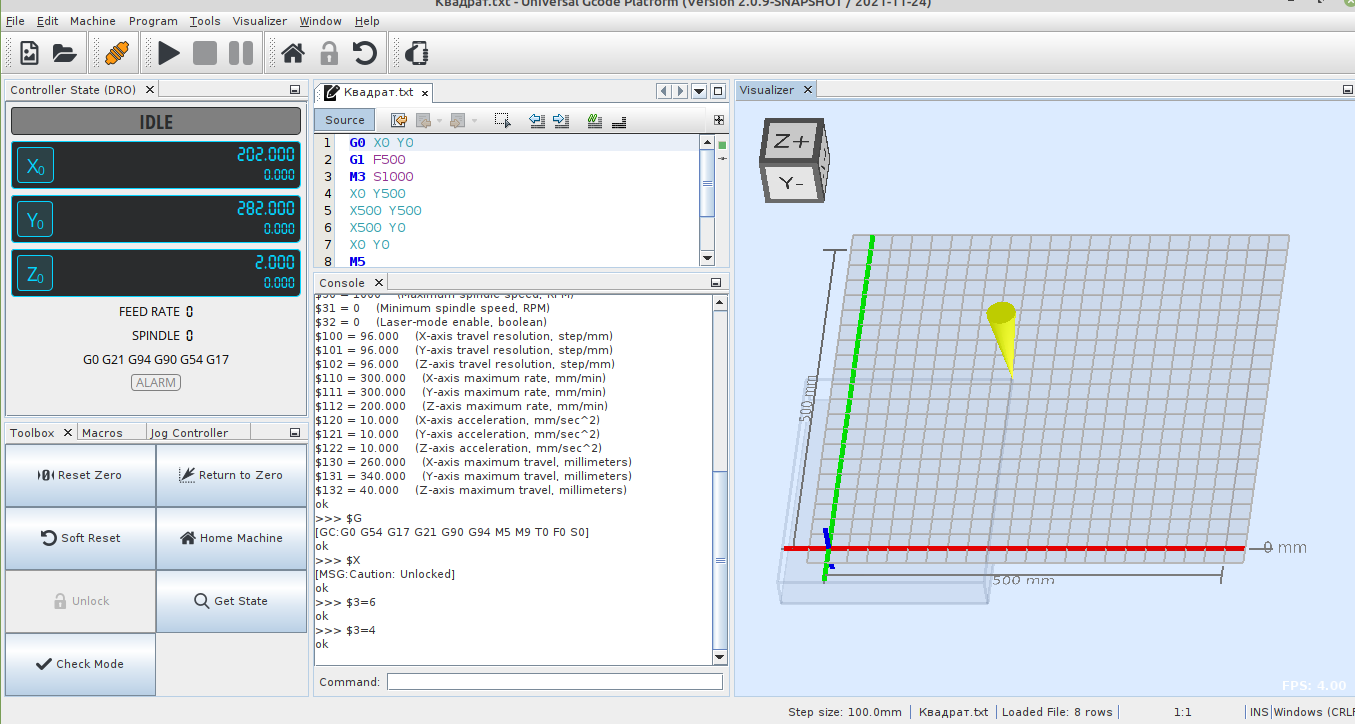
Task: Click the Soft Reset circular arrow icon
Action: (x=365, y=53)
